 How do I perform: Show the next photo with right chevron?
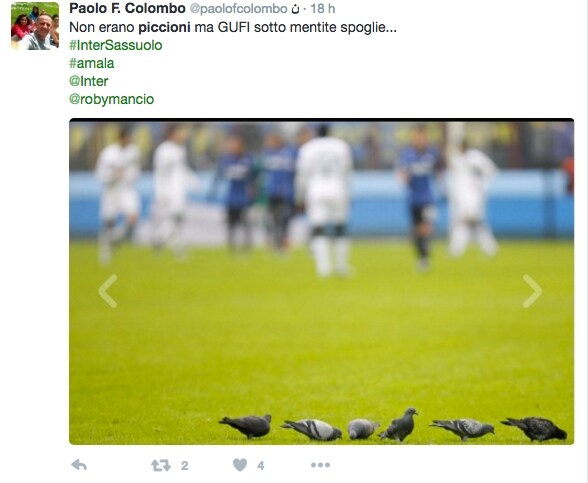pyautogui.click(x=532, y=291)
